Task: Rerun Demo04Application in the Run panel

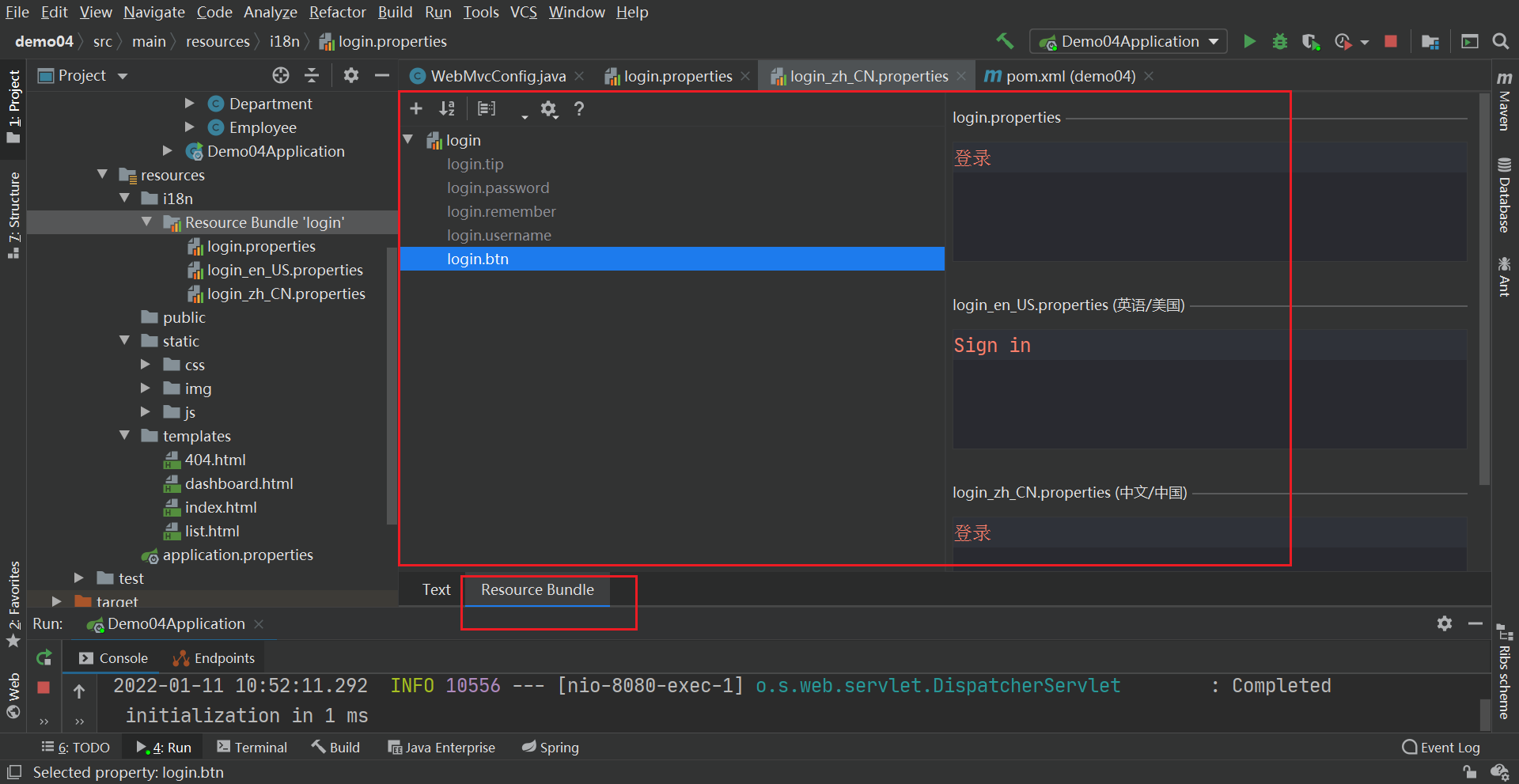Action: click(x=44, y=657)
